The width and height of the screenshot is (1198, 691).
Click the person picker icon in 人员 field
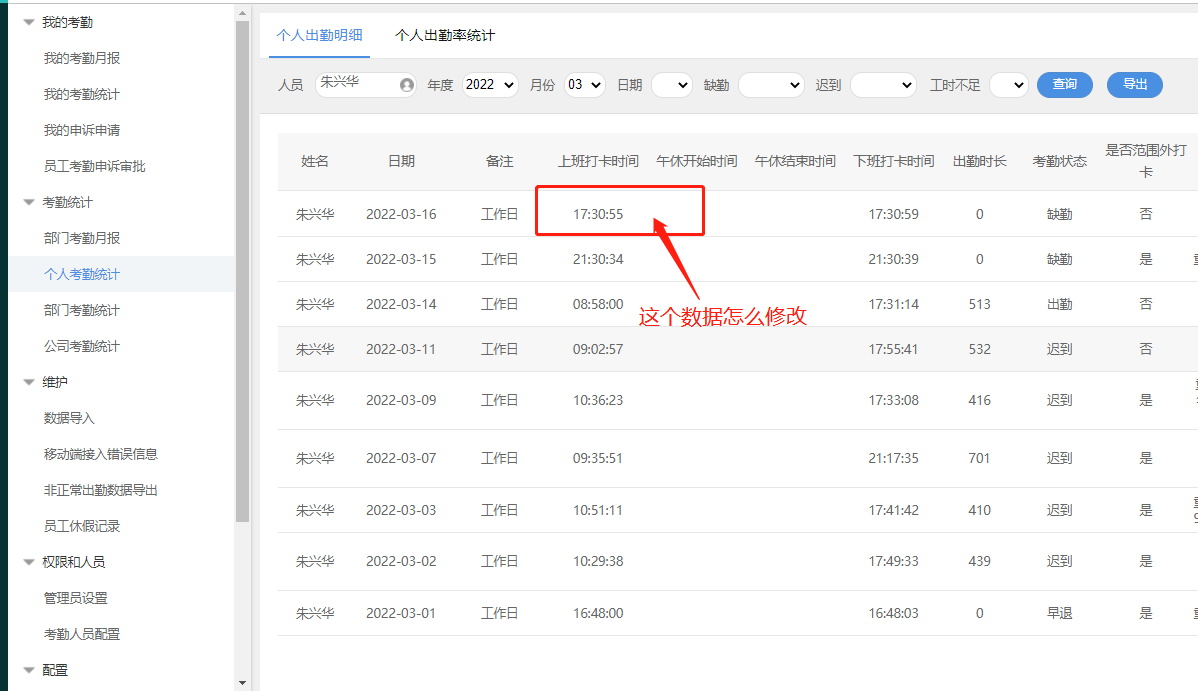(x=406, y=85)
